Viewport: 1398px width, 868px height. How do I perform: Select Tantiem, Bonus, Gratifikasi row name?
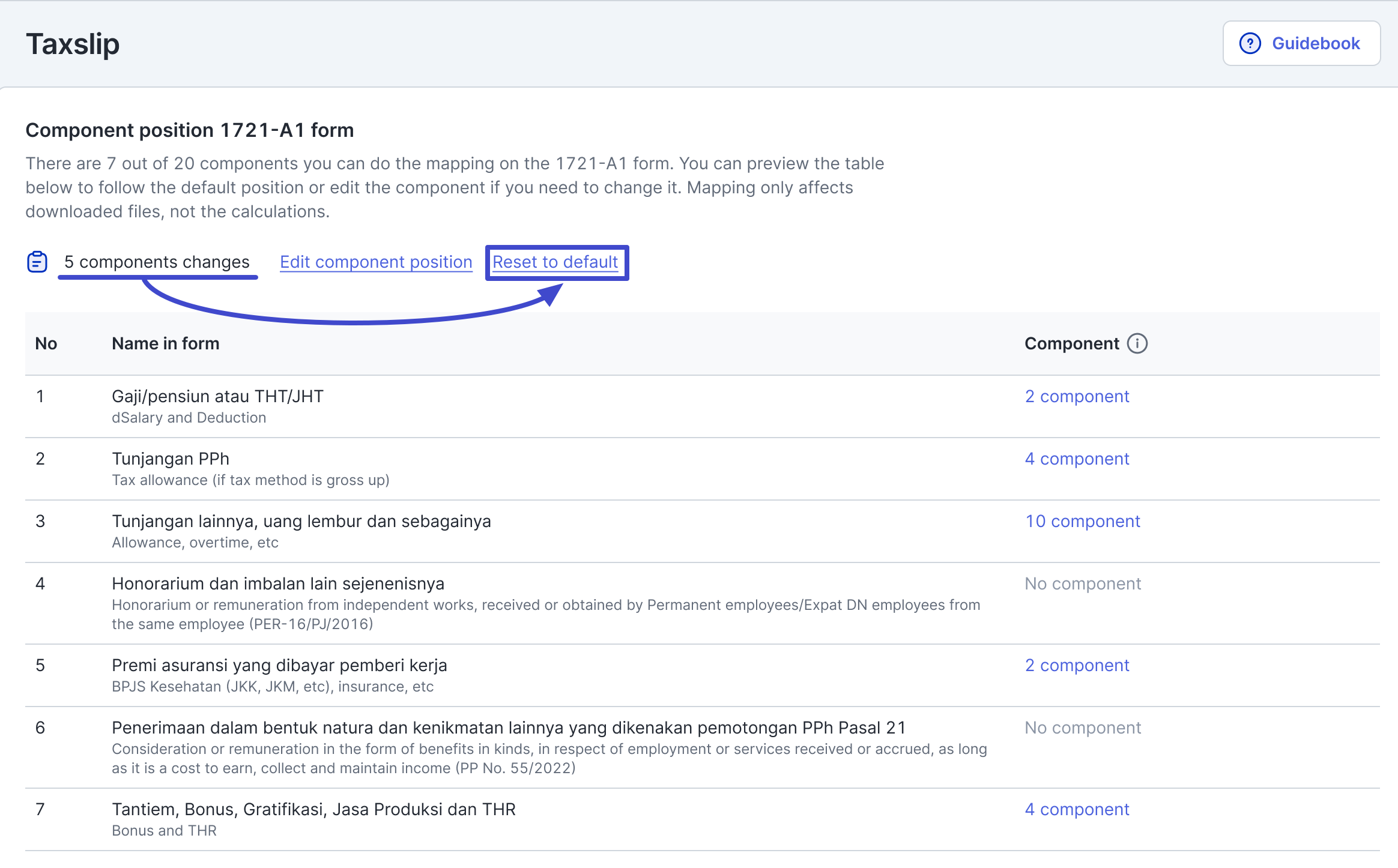313,809
